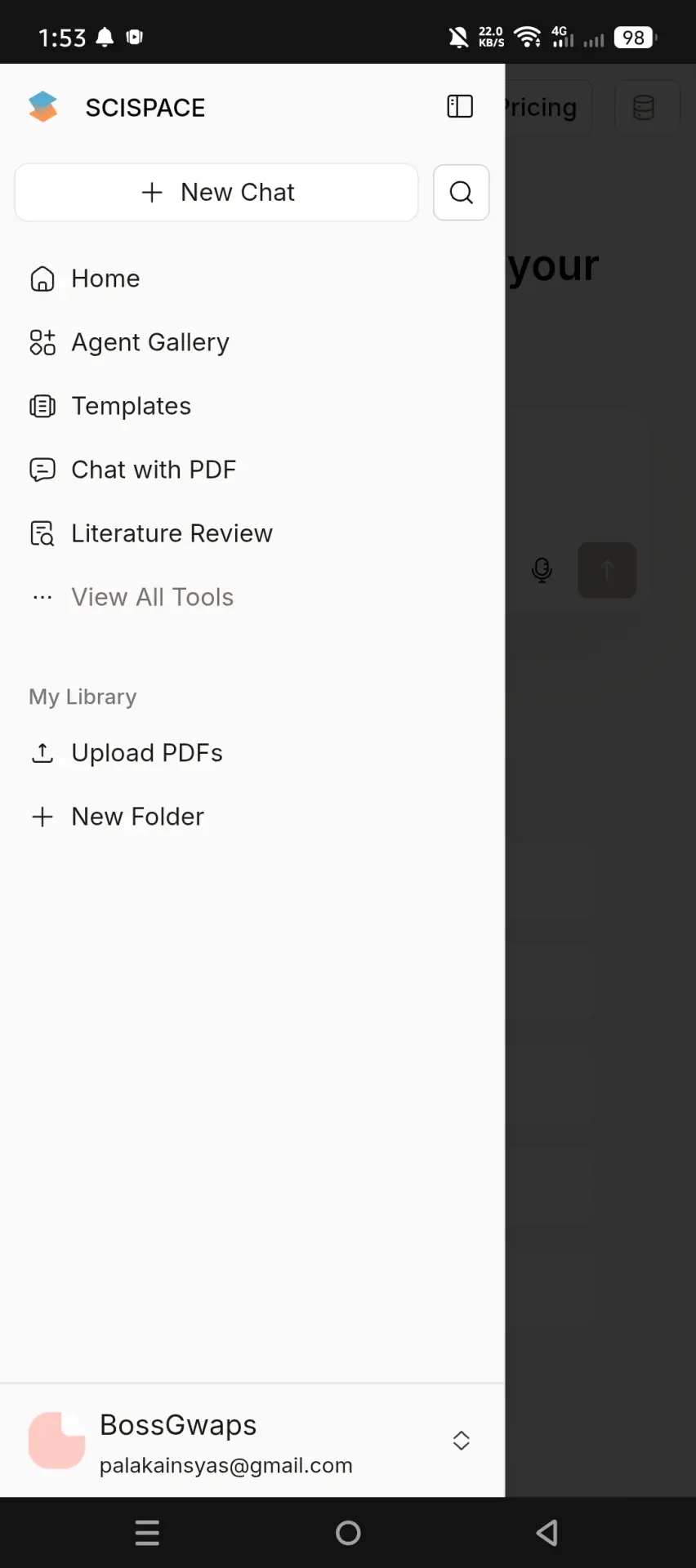Create a New Folder in library
The image size is (696, 1568).
137,817
